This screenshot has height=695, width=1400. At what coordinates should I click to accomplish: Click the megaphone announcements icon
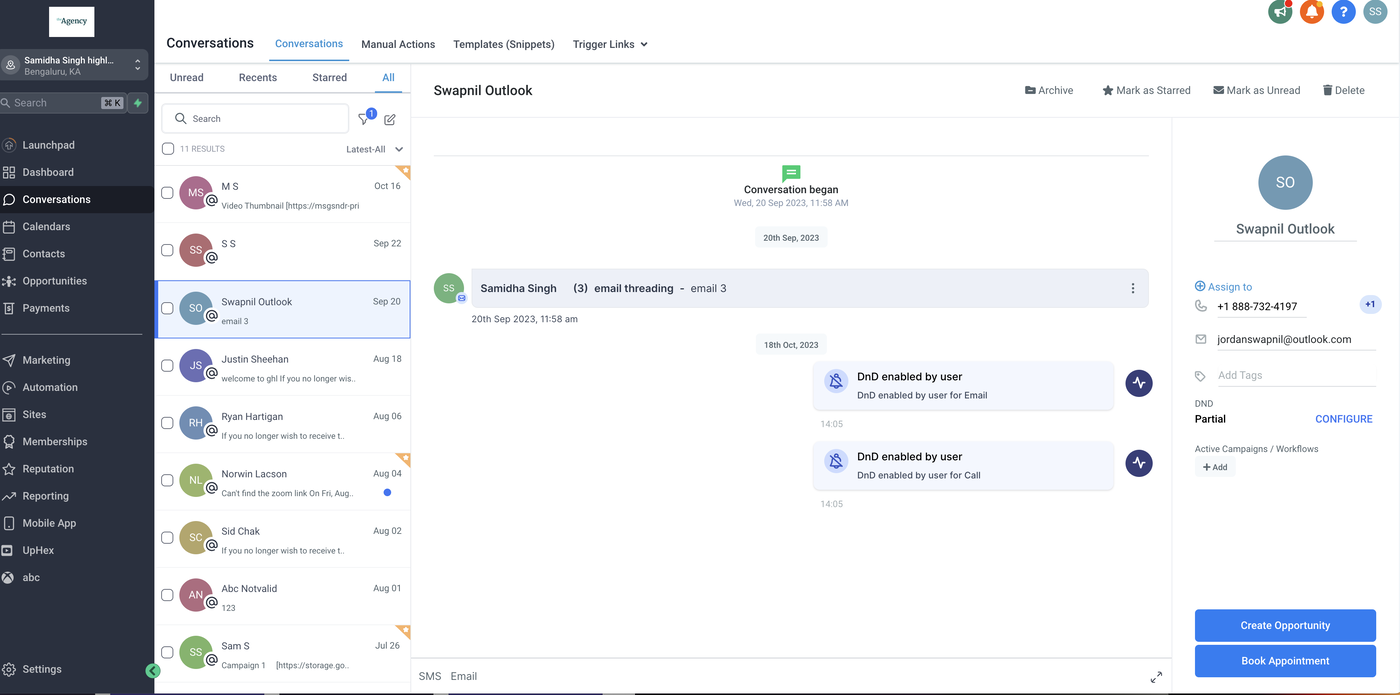(x=1279, y=12)
